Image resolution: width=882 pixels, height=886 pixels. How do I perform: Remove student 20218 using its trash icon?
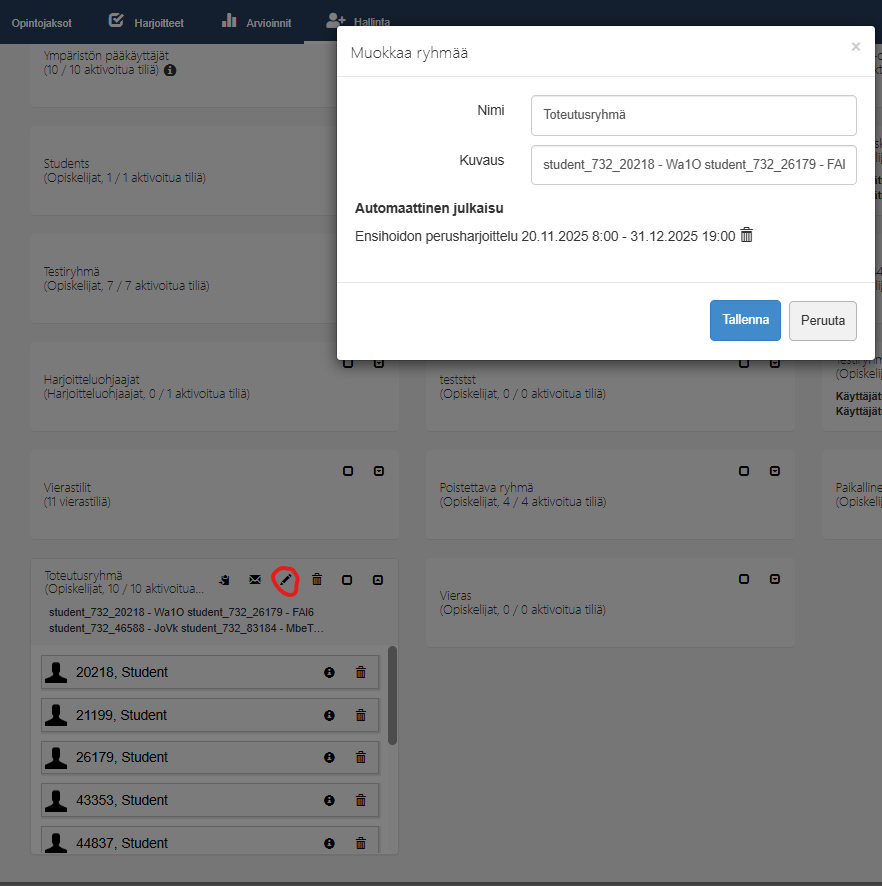coord(361,673)
